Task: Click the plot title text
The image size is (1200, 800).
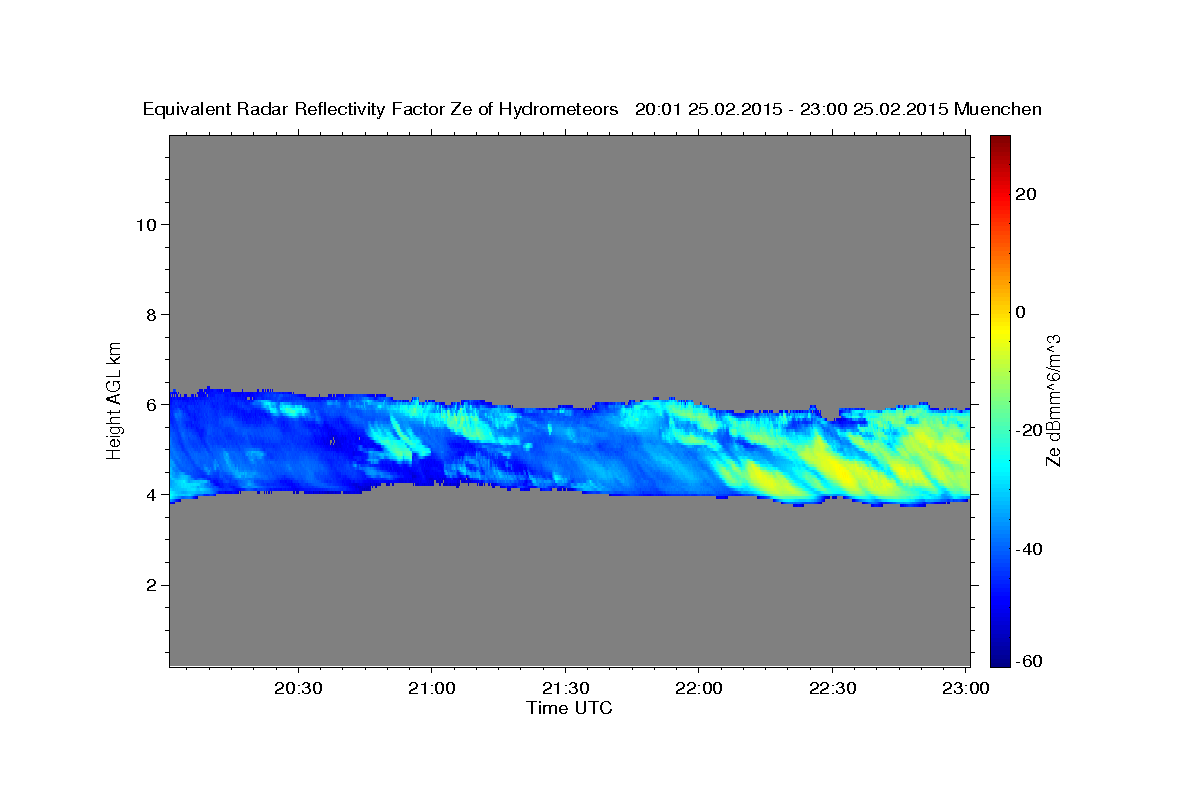Action: pos(592,110)
